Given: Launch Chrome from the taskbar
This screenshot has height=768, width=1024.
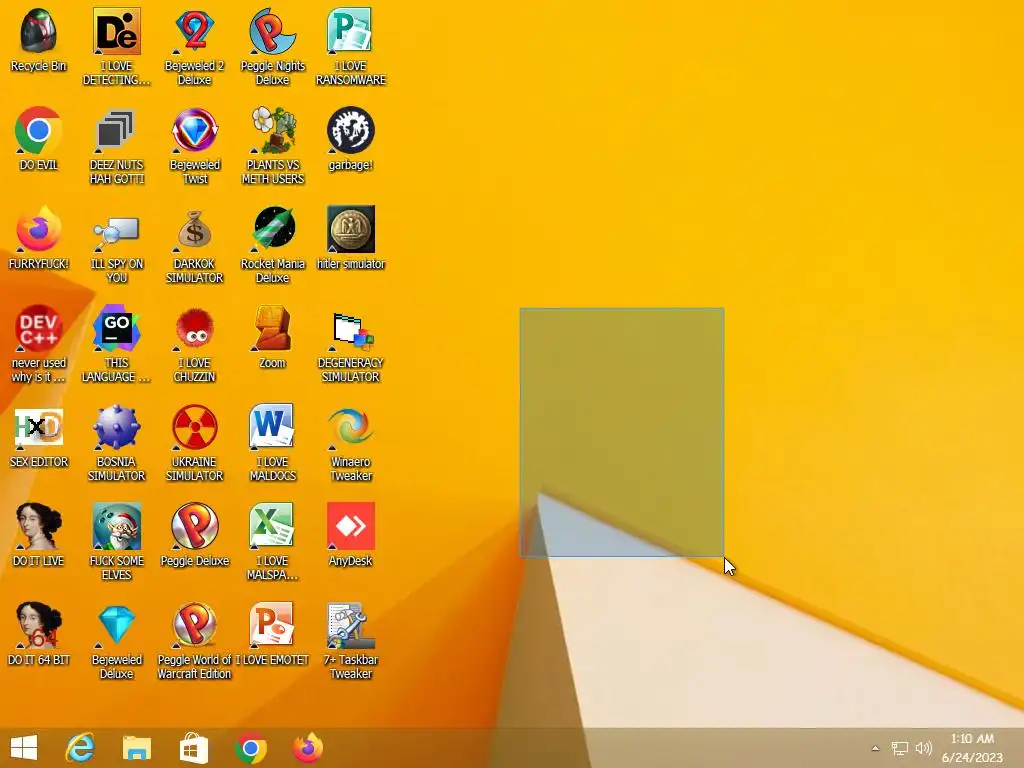Looking at the screenshot, I should point(251,748).
